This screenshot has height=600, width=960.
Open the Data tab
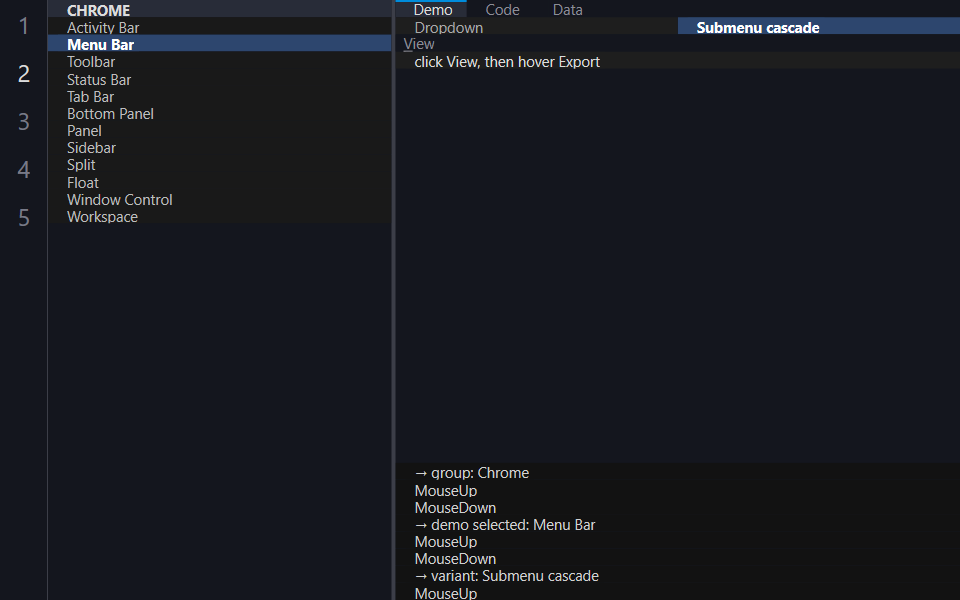(x=568, y=9)
